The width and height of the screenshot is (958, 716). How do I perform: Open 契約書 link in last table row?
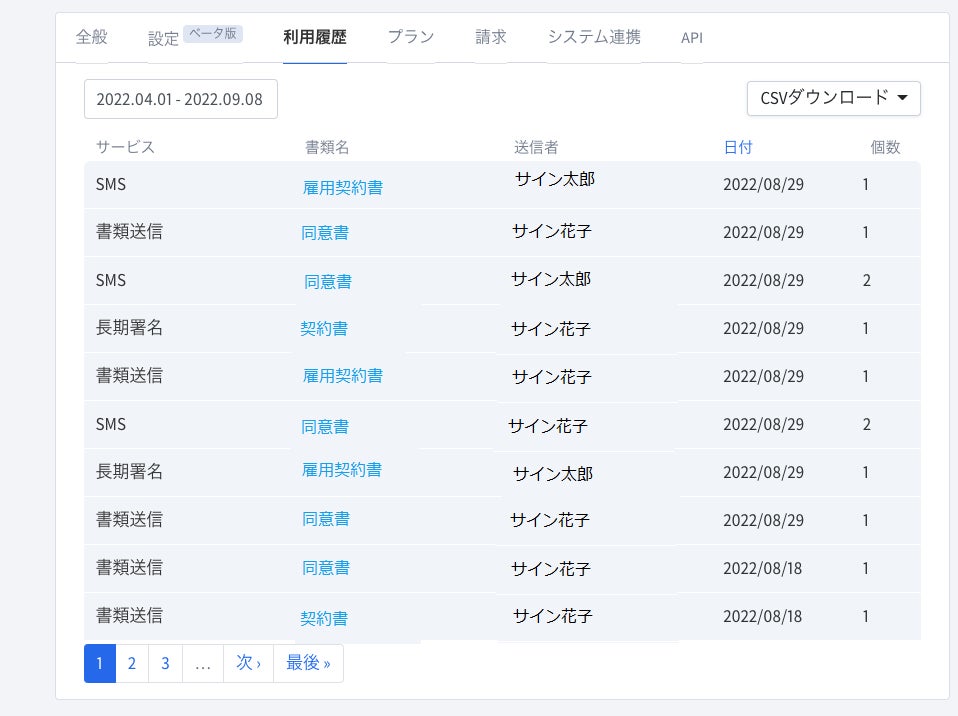[x=324, y=618]
